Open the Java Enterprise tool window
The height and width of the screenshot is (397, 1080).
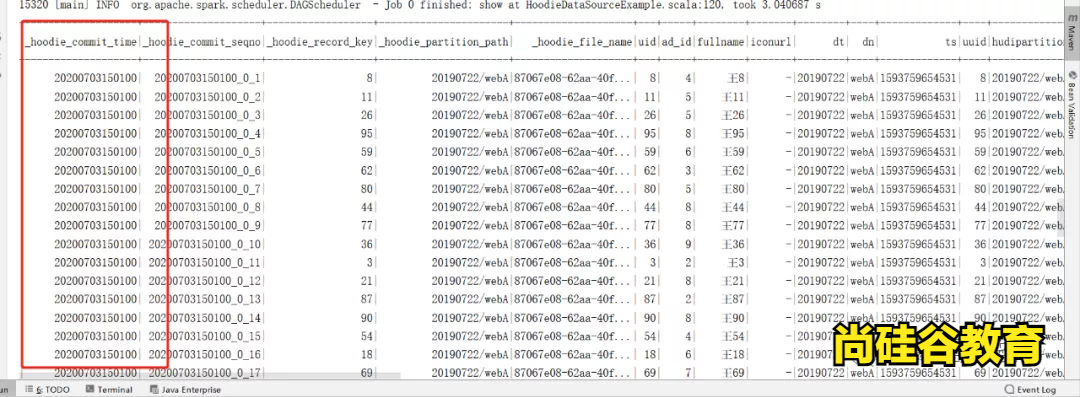tap(186, 389)
